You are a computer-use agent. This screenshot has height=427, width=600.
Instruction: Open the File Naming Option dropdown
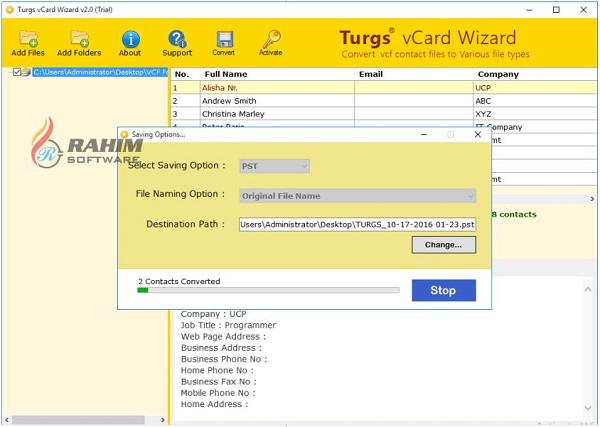click(357, 196)
